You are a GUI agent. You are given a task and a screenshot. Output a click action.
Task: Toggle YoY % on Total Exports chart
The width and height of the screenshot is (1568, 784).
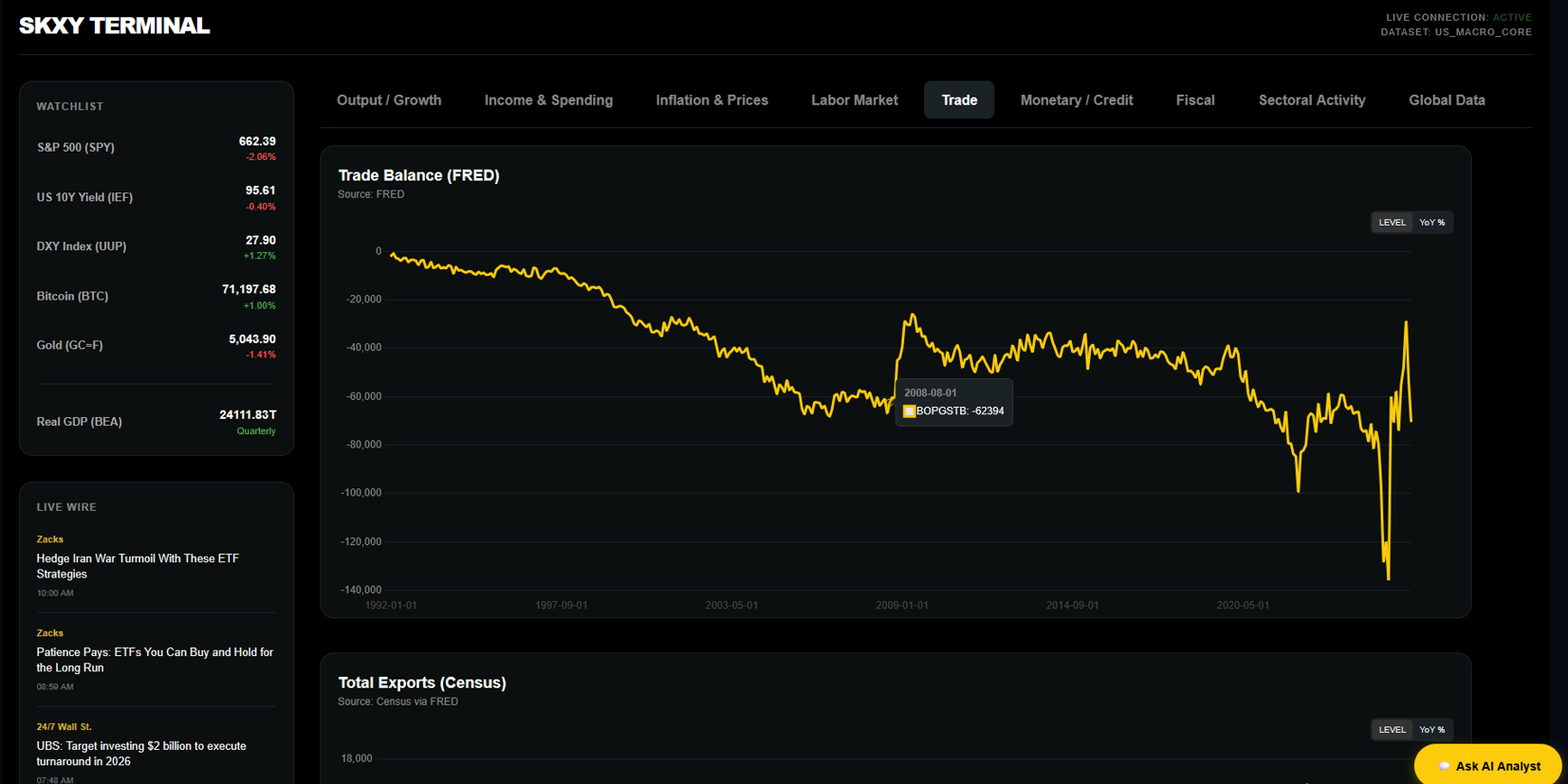click(1431, 730)
